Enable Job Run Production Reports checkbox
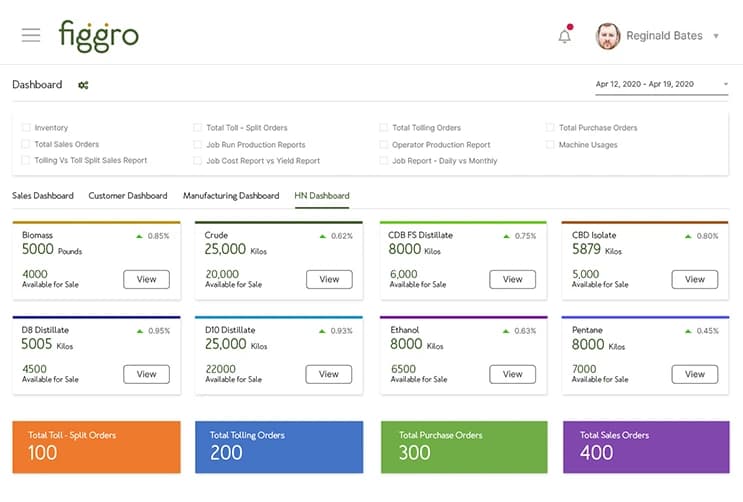This screenshot has height=502, width=743. [198, 145]
